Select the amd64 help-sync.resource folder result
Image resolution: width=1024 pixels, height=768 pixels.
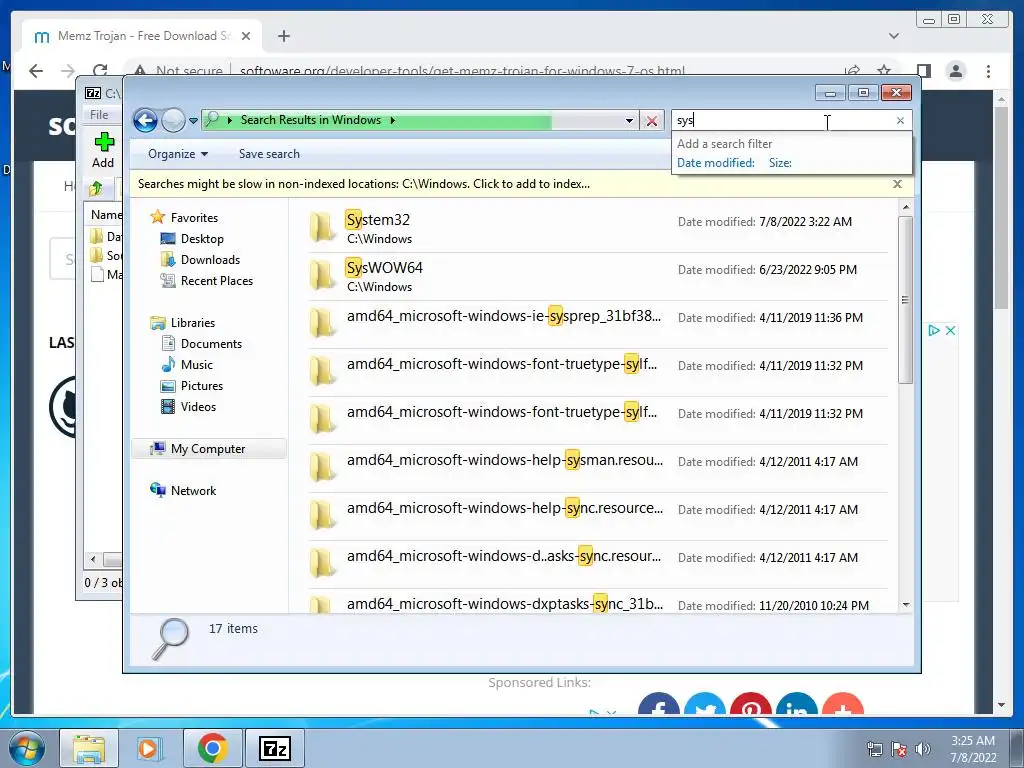(x=597, y=516)
